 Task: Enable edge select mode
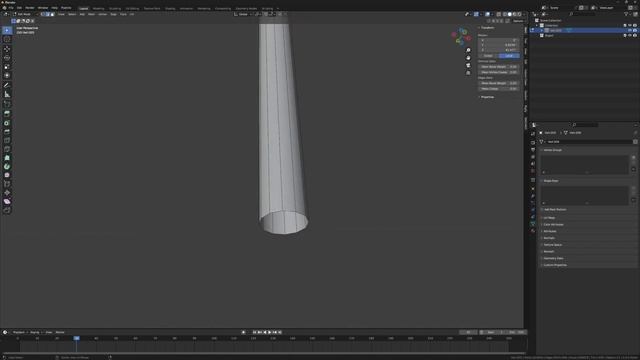coord(47,14)
